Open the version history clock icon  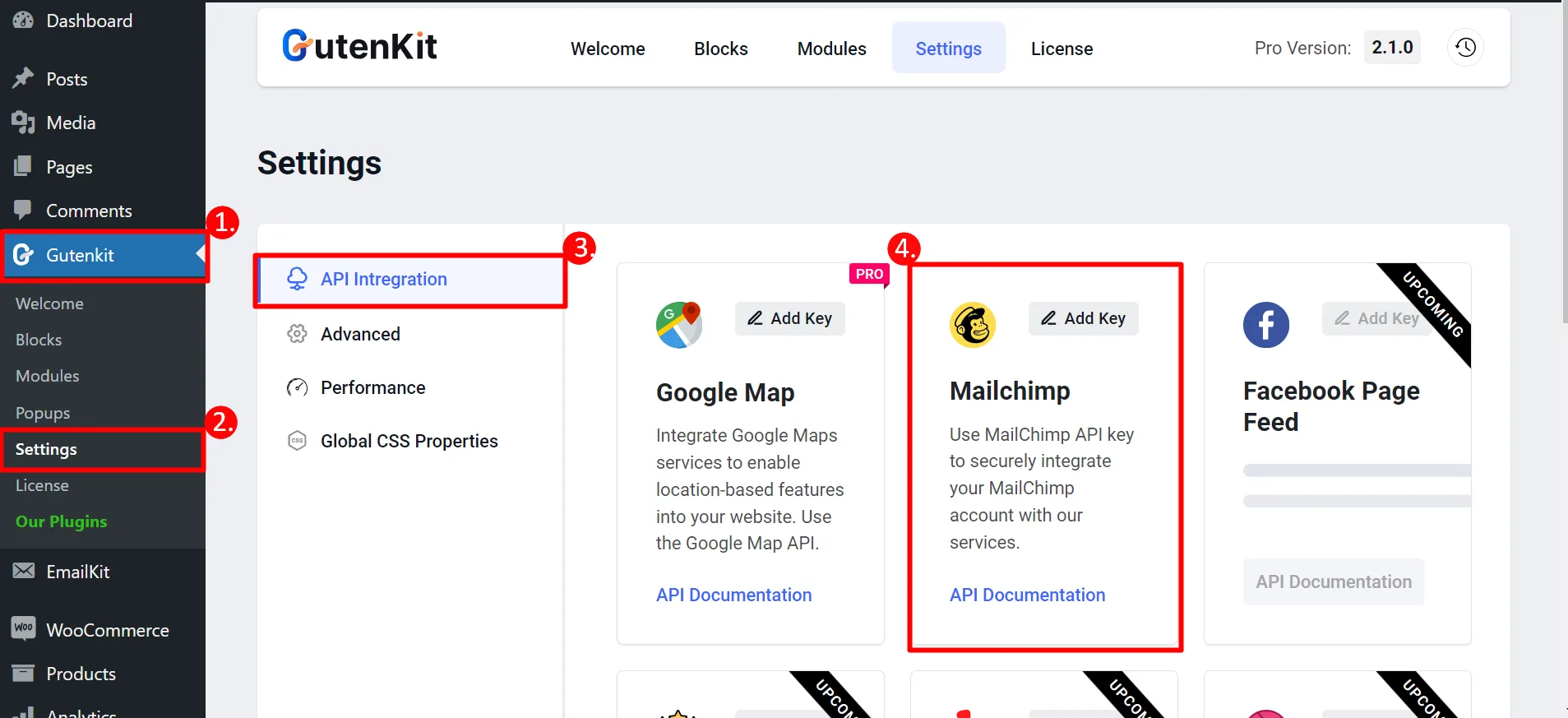coord(1465,48)
